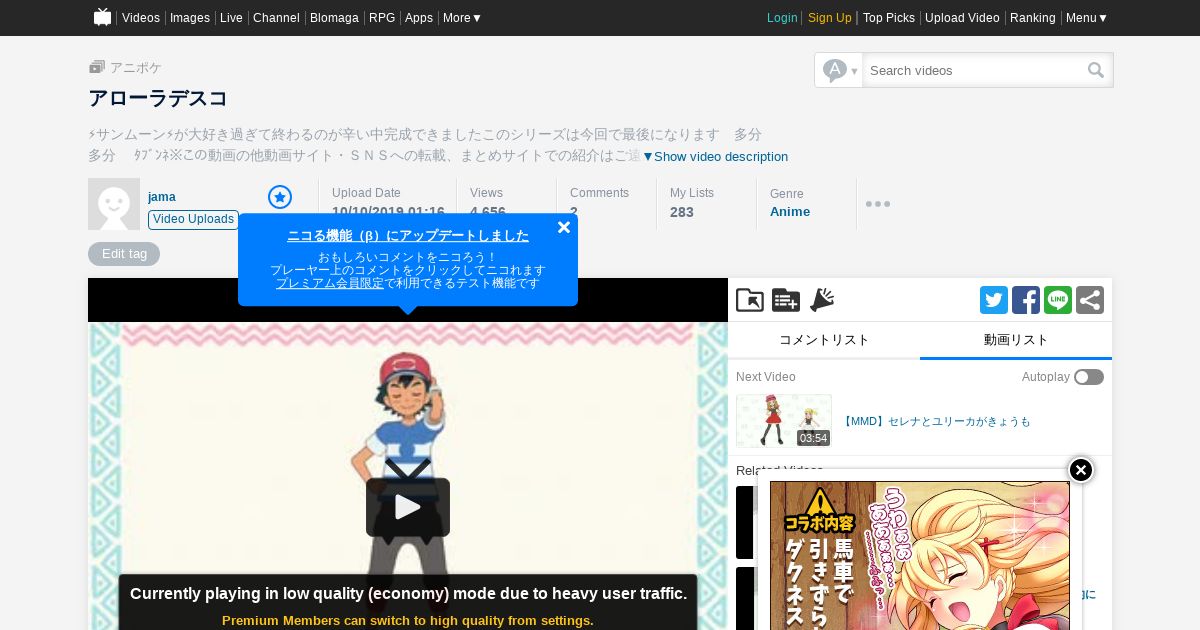Open the ニコる機能 update announcement link
1200x630 pixels.
click(408, 236)
